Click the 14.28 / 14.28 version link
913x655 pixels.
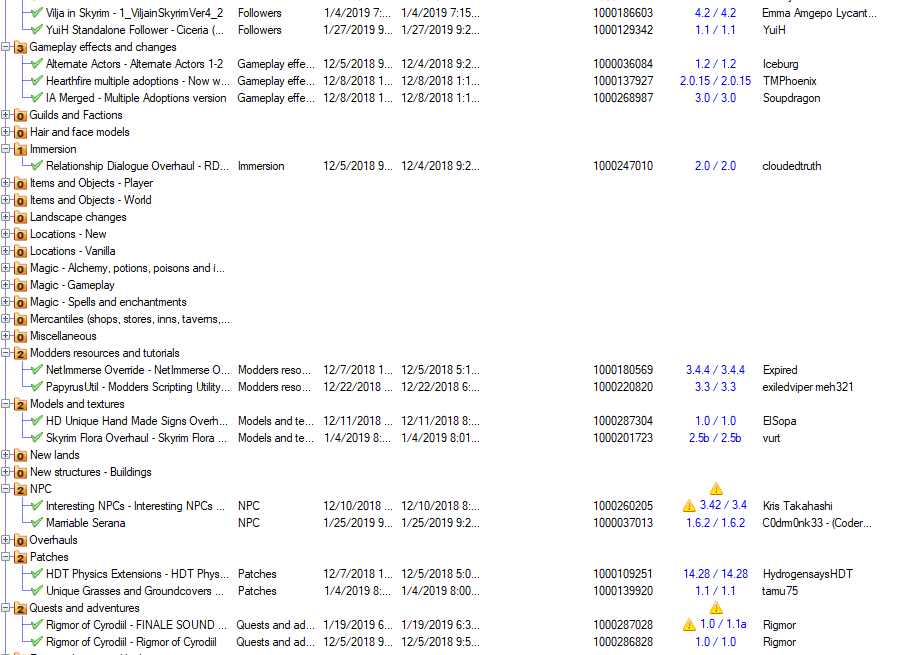pos(716,574)
